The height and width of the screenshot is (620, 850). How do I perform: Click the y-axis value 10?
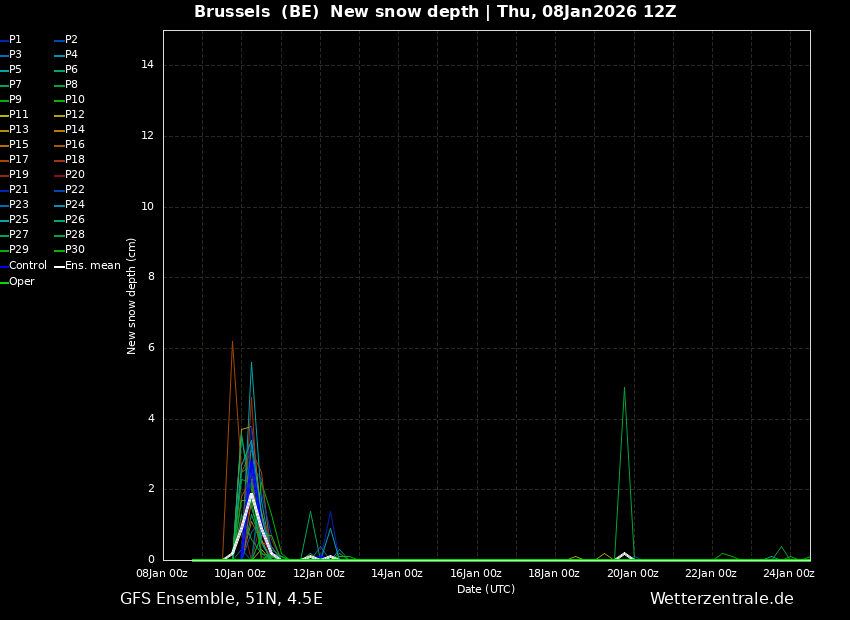147,207
